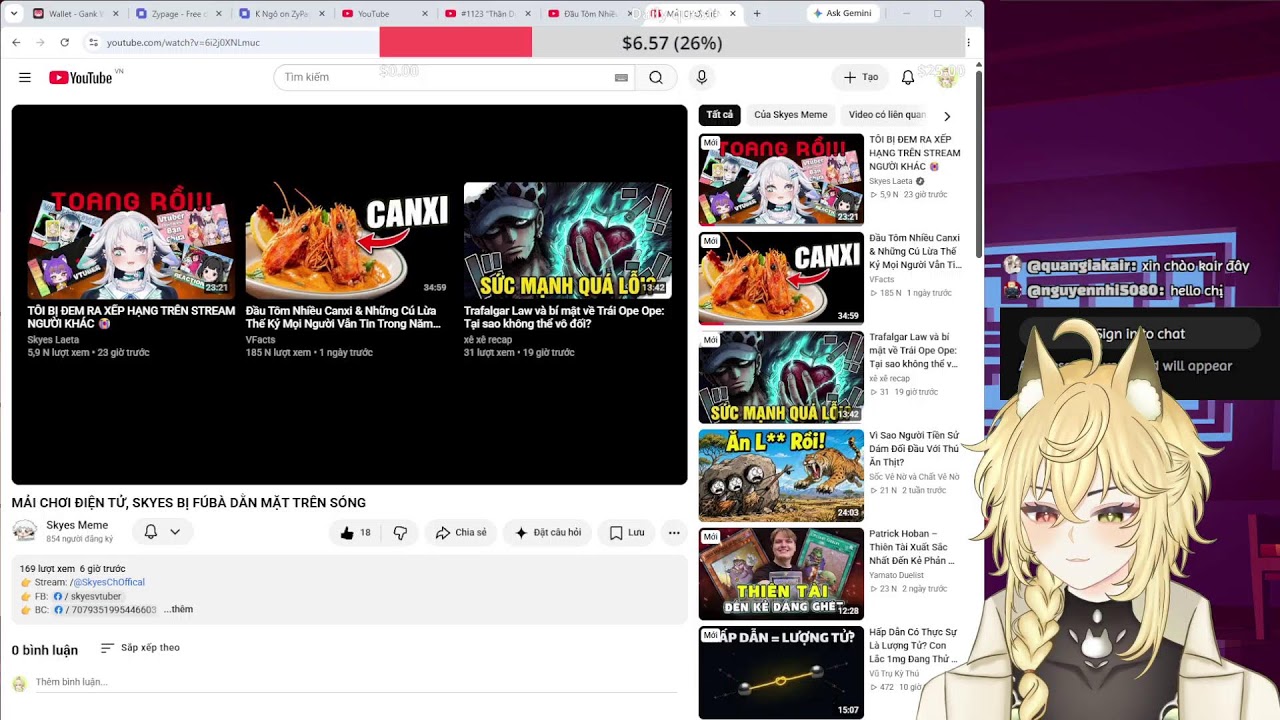Click the browser forward arrow
1280x720 pixels.
40,42
